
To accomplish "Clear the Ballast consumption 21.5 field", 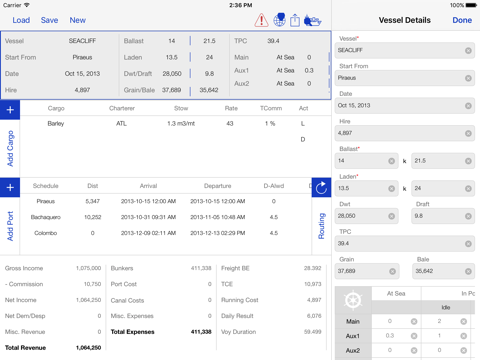I will tap(468, 161).
